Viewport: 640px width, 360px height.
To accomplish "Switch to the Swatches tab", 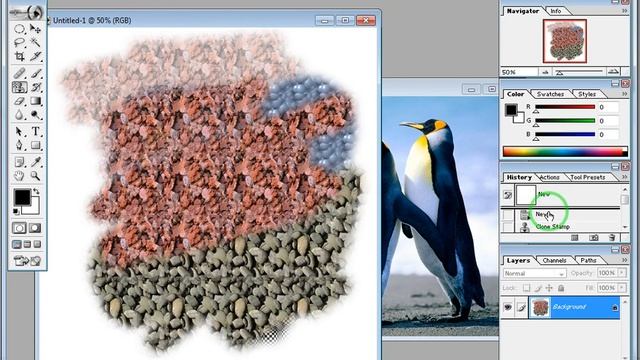I will click(x=551, y=94).
